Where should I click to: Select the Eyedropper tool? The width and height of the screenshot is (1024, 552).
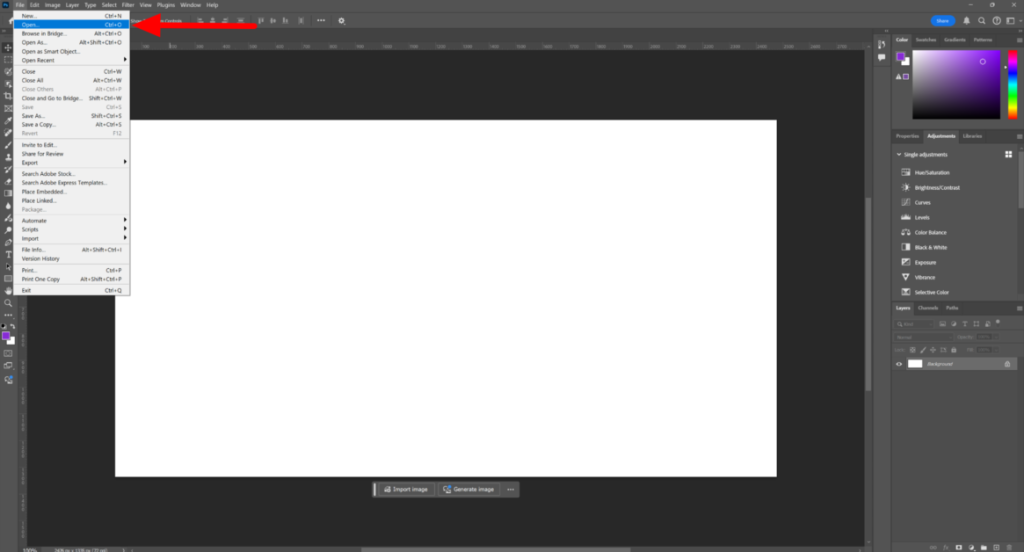tap(8, 120)
